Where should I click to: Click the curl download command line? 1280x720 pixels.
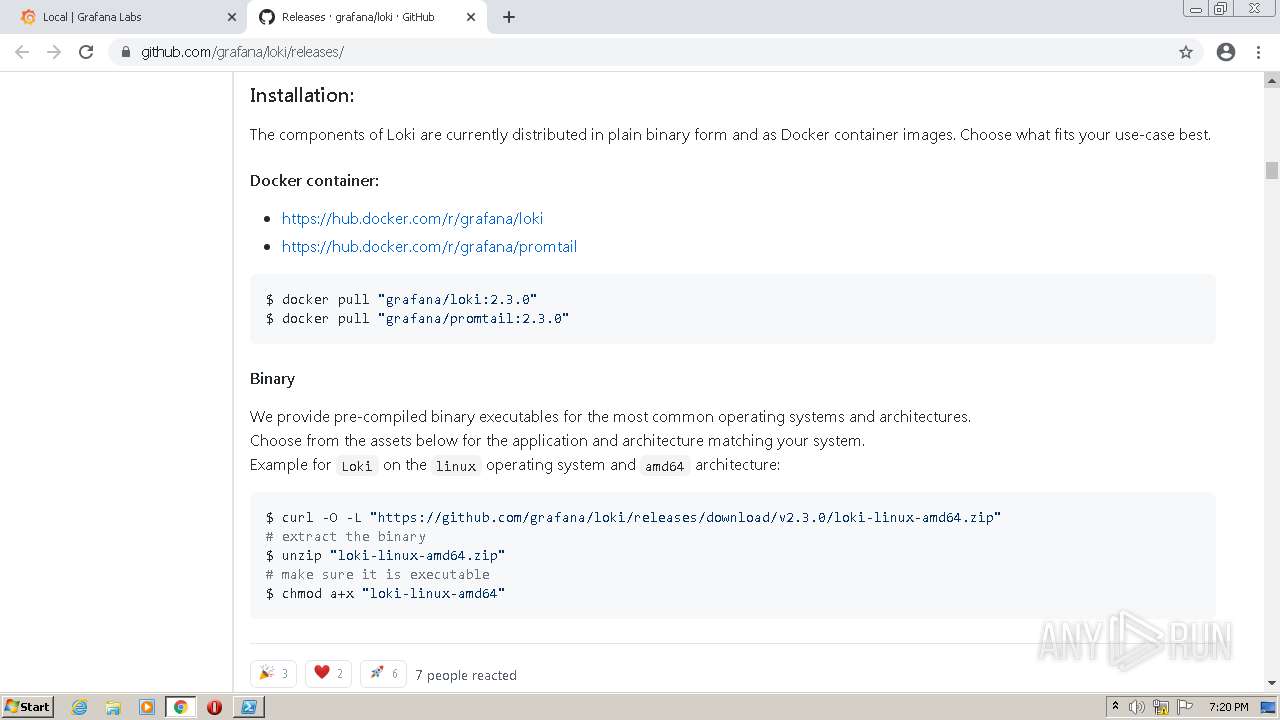(633, 517)
